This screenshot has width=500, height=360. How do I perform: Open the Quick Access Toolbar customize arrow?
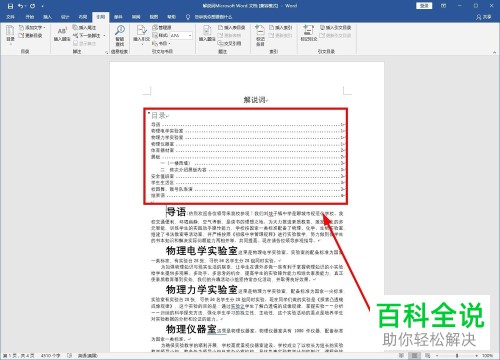pyautogui.click(x=42, y=6)
